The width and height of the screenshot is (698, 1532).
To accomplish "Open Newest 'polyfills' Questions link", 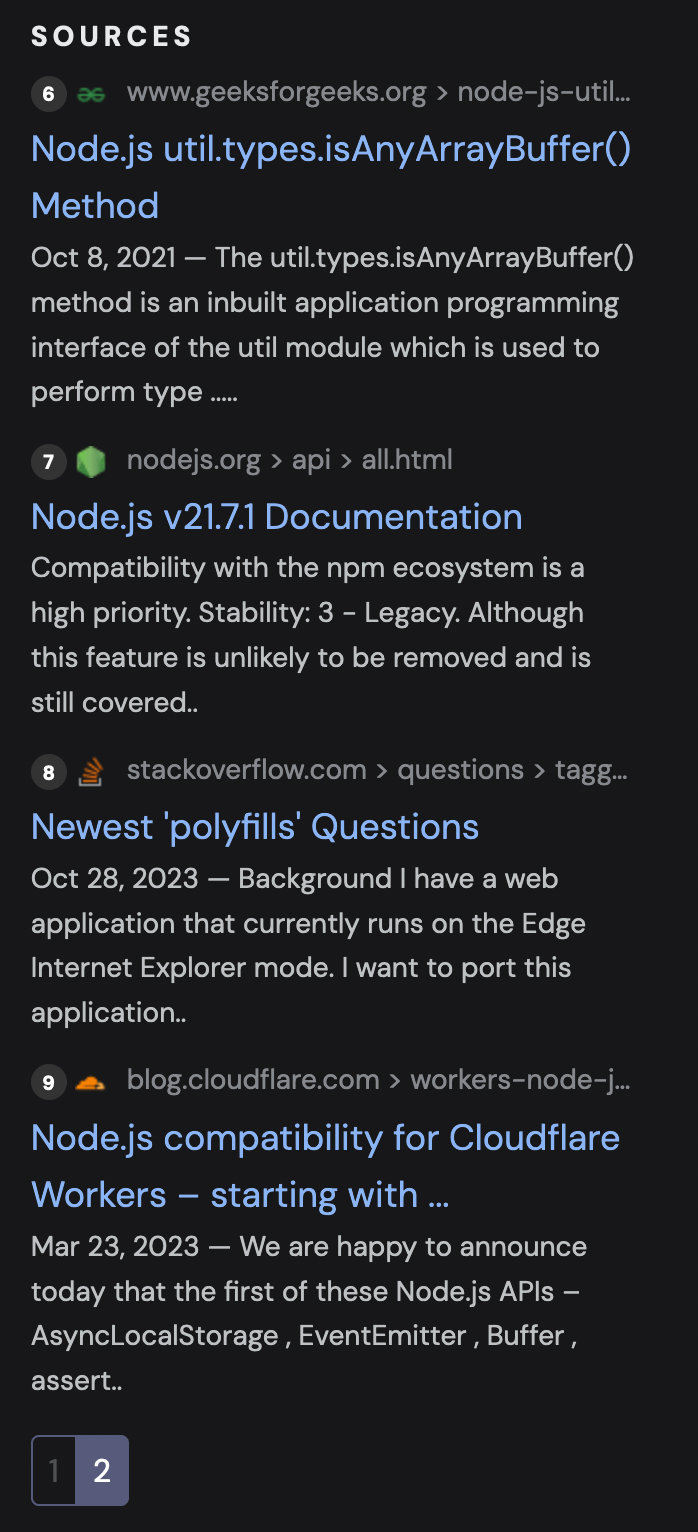I will (x=255, y=826).
